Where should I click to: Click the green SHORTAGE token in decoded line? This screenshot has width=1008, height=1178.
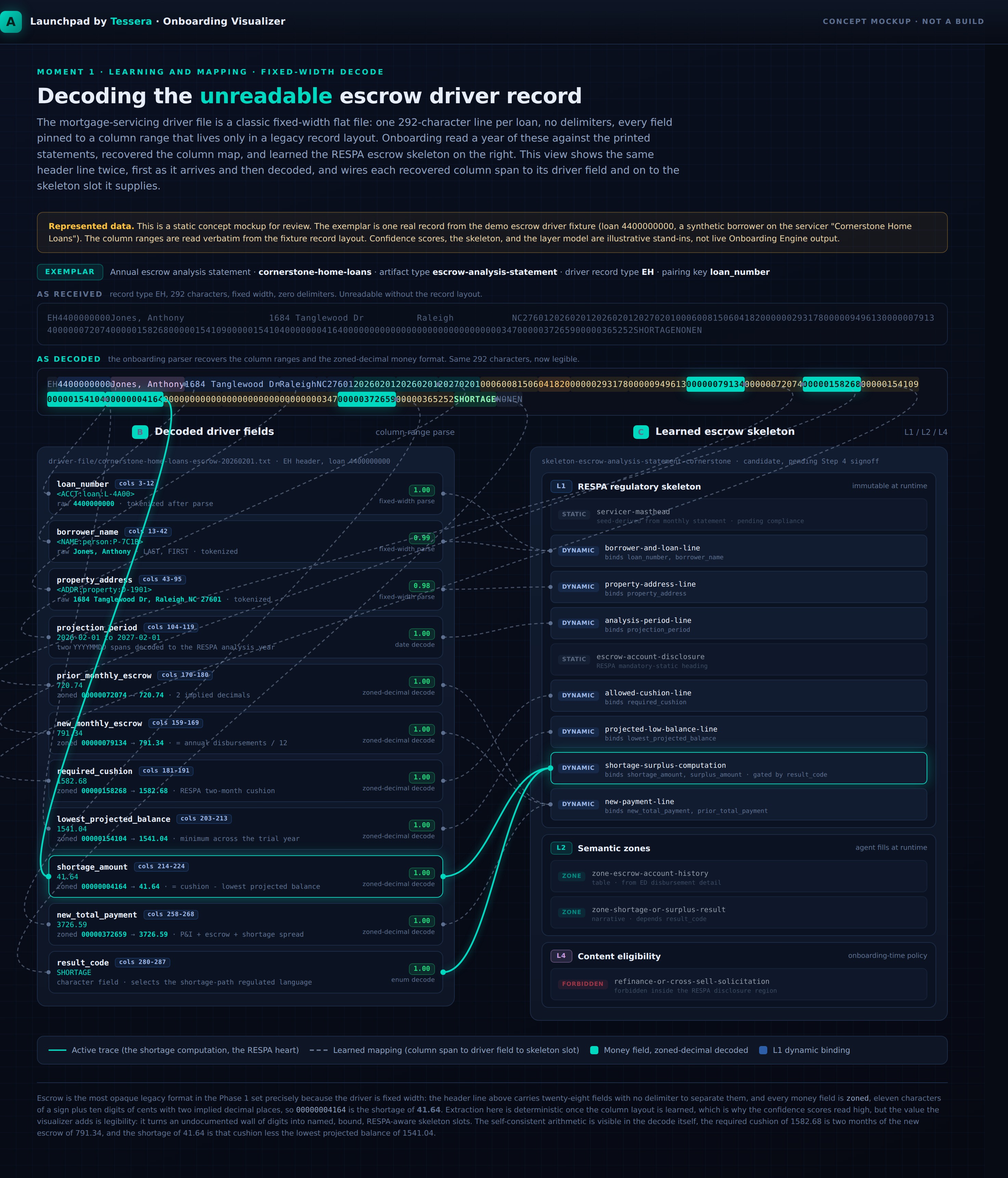[475, 399]
